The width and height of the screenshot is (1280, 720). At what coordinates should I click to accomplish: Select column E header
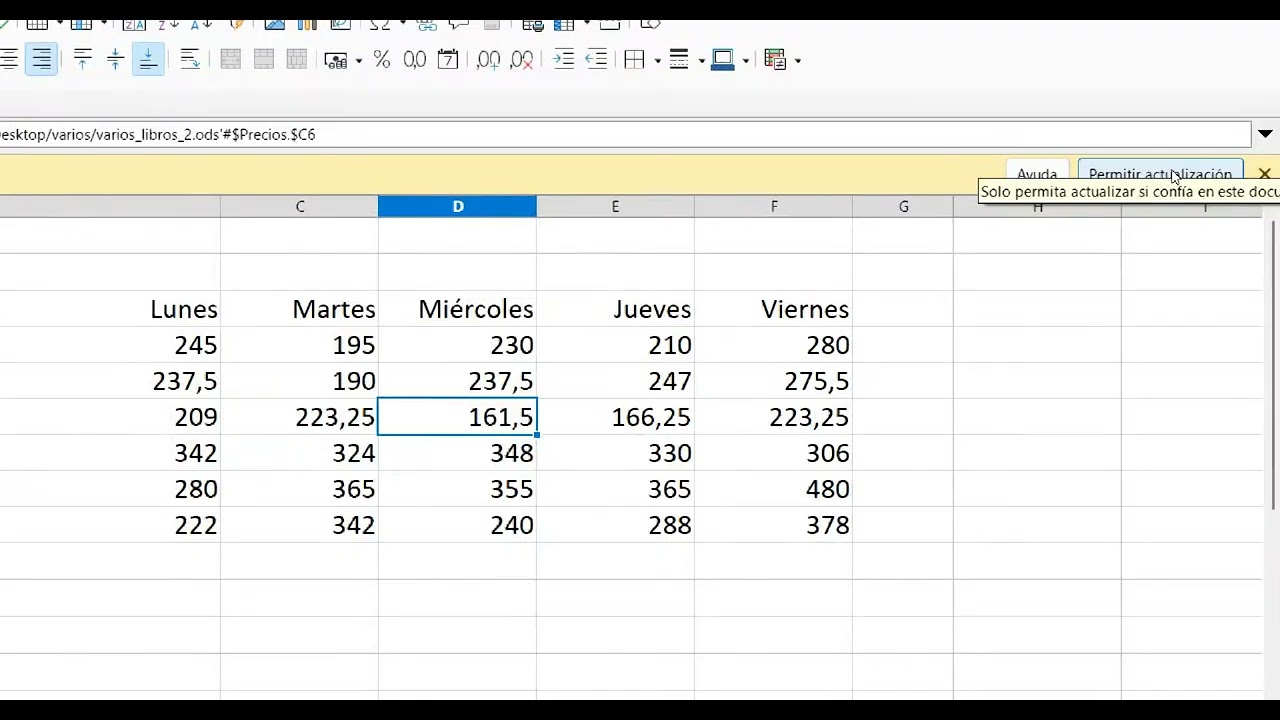[x=615, y=206]
